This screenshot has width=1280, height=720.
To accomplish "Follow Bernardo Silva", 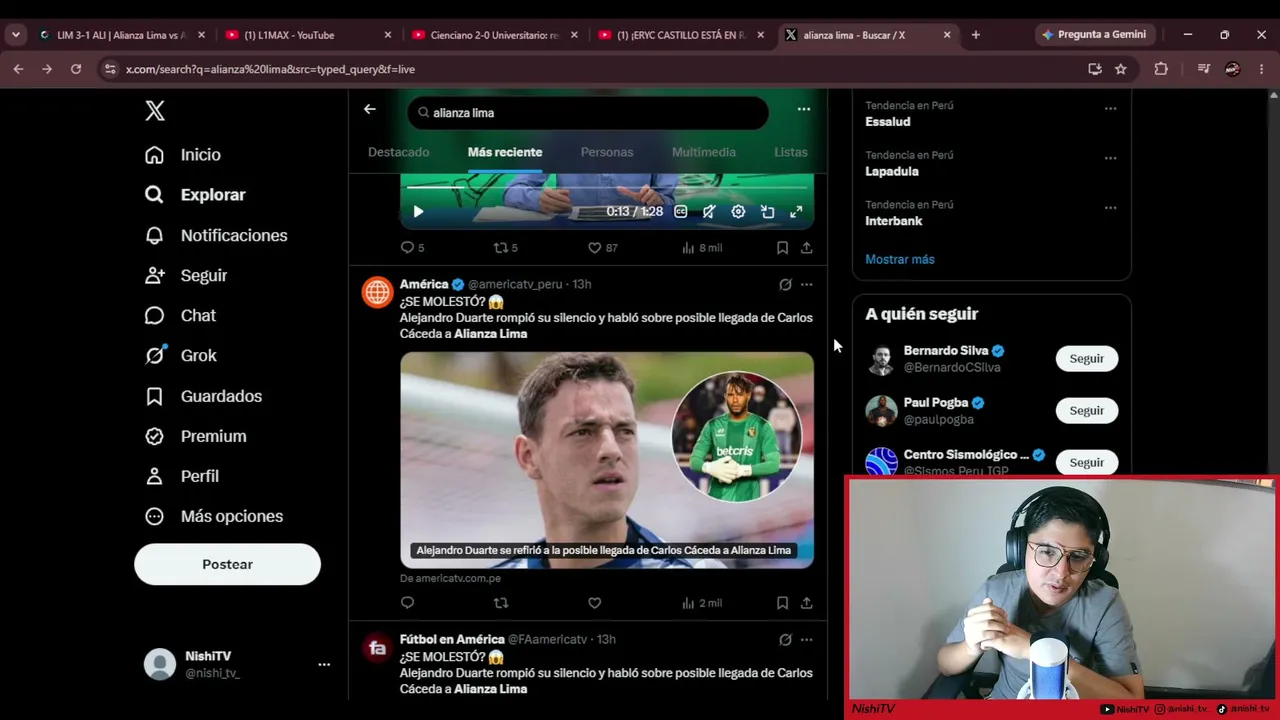I will pos(1087,359).
